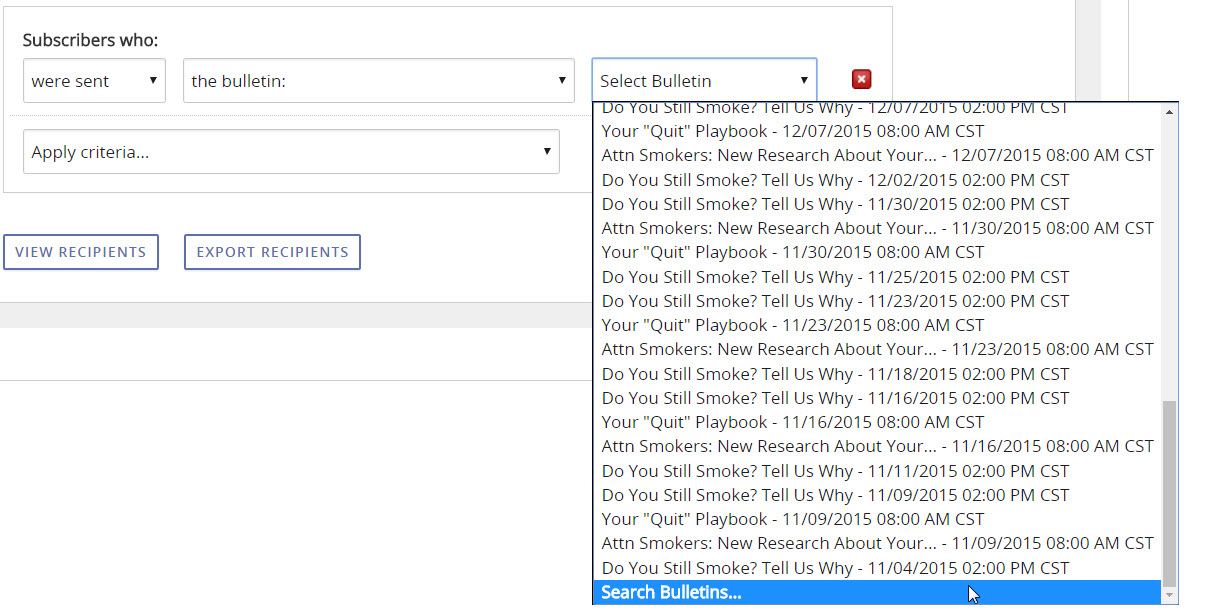
Task: Select "Do You Still Smoke" dated 11/04/2015
Action: (x=834, y=568)
